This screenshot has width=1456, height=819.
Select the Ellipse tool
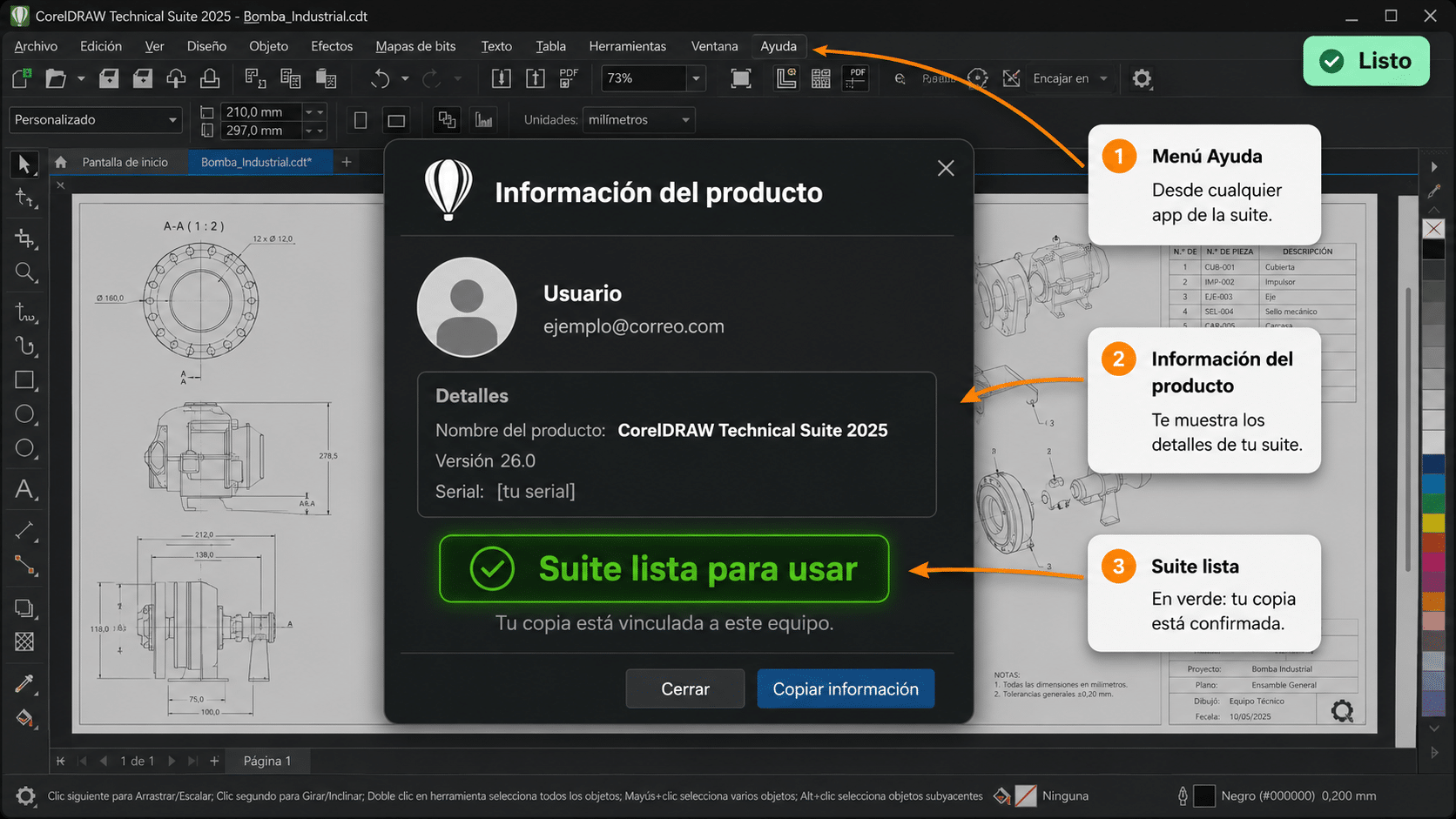click(24, 414)
